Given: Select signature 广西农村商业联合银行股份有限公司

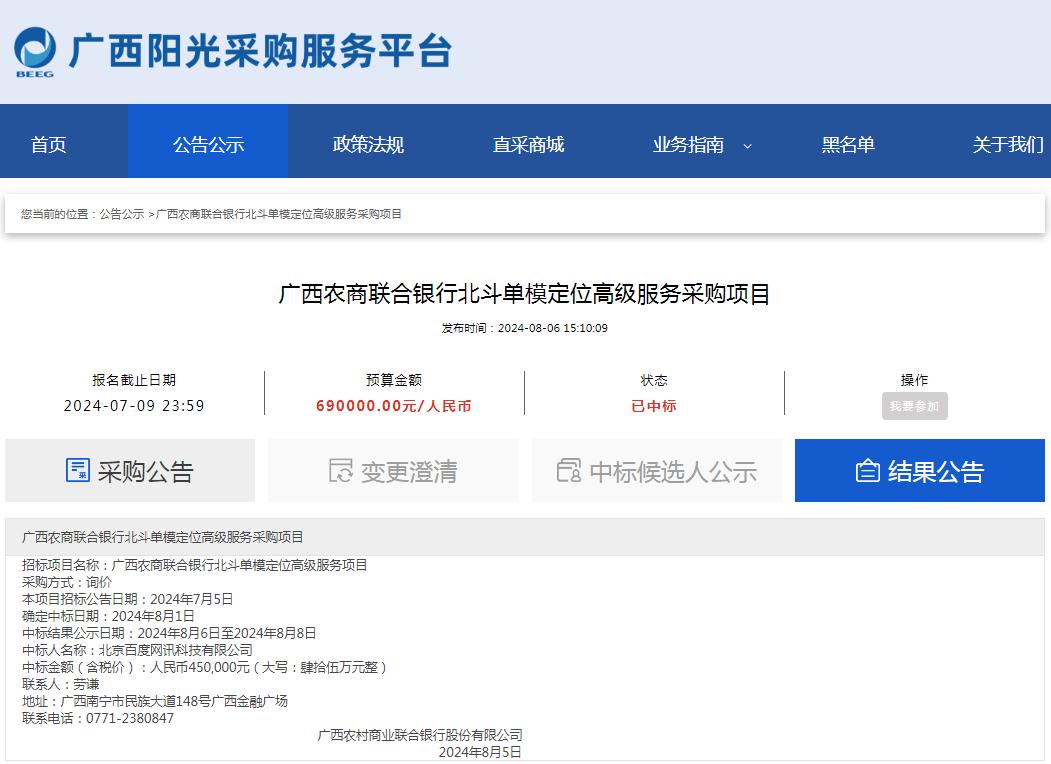Looking at the screenshot, I should (420, 735).
